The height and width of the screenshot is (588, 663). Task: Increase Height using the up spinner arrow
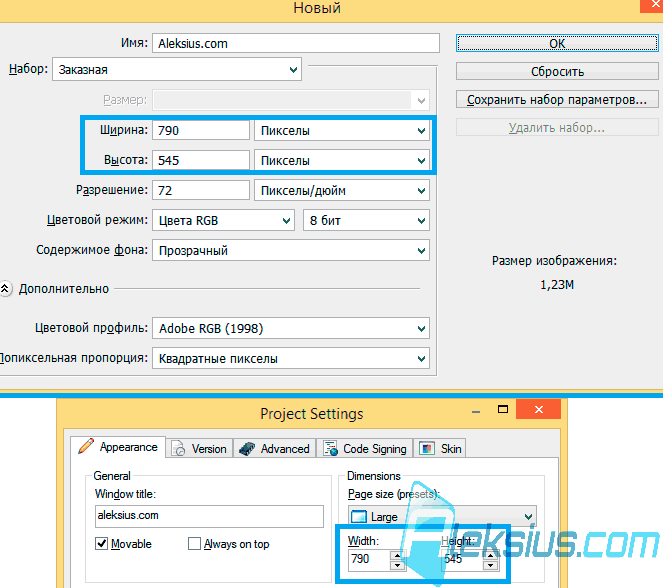coord(490,555)
